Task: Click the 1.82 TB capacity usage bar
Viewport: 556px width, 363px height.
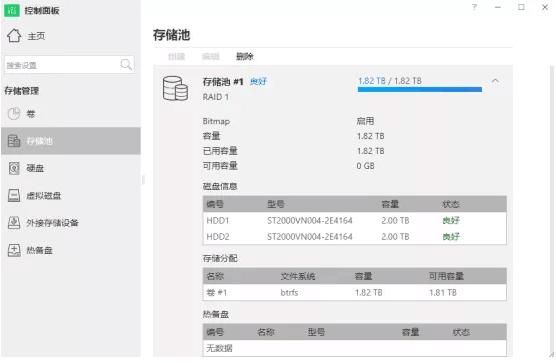Action: (x=420, y=90)
